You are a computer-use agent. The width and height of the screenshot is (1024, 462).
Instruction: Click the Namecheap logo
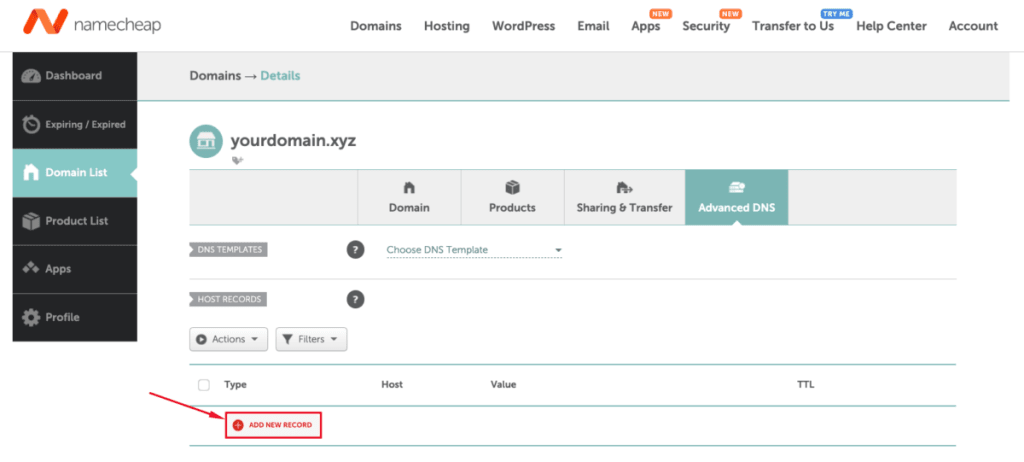point(92,22)
